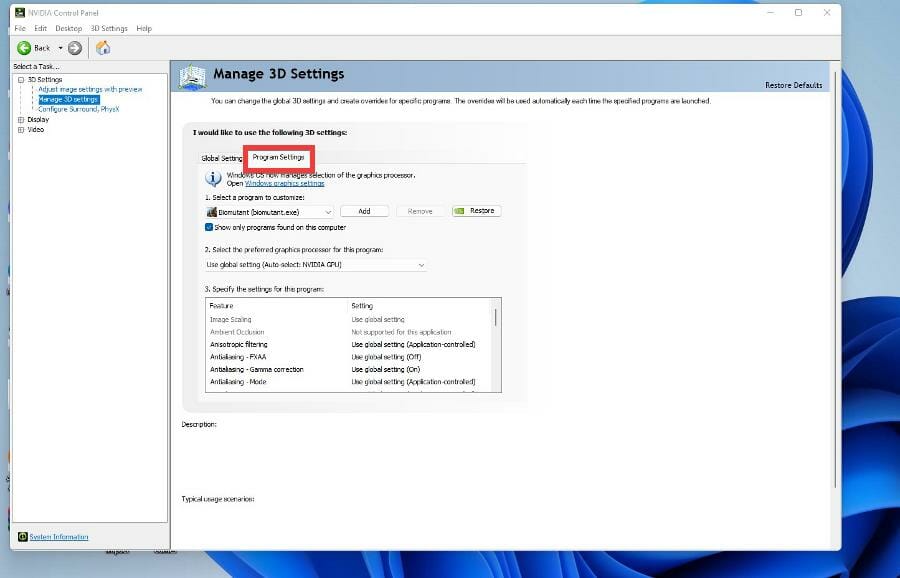900x578 pixels.
Task: Select the Antialiasing - Mode row
Action: (350, 382)
